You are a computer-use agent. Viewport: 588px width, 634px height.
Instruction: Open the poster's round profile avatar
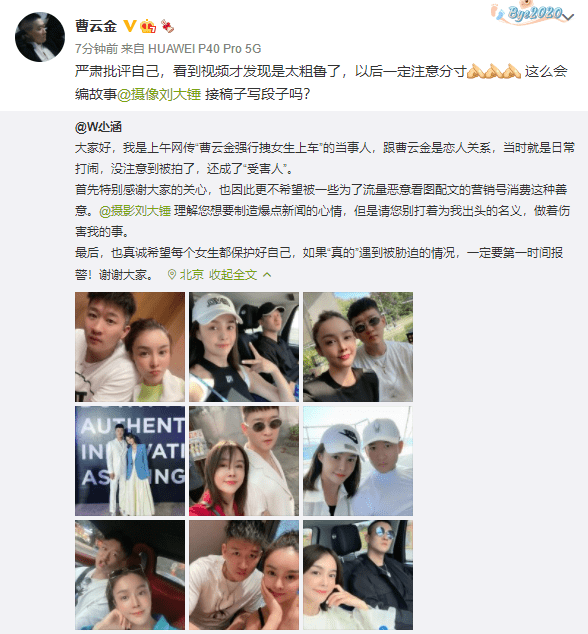(40, 37)
